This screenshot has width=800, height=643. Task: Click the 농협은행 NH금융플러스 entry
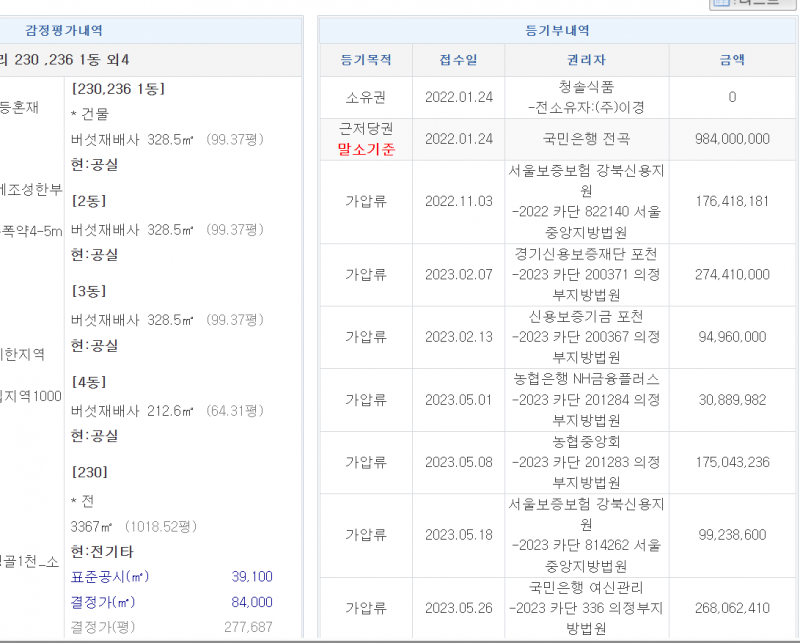585,380
